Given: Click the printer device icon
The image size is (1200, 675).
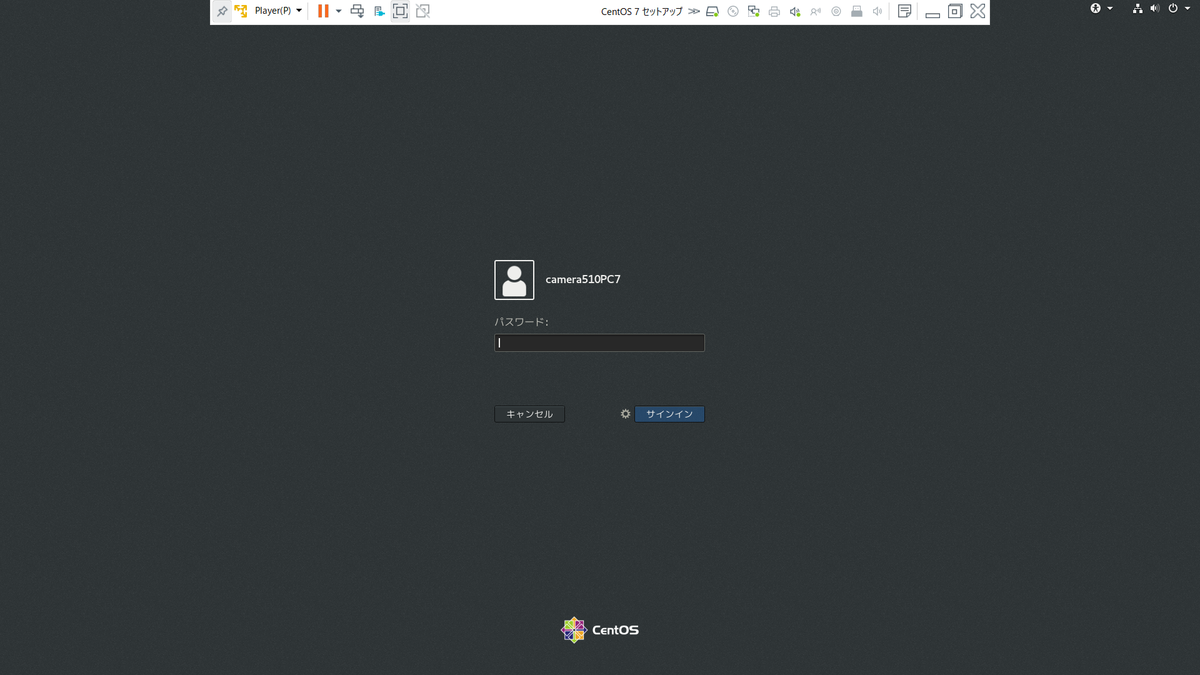Looking at the screenshot, I should point(774,12).
